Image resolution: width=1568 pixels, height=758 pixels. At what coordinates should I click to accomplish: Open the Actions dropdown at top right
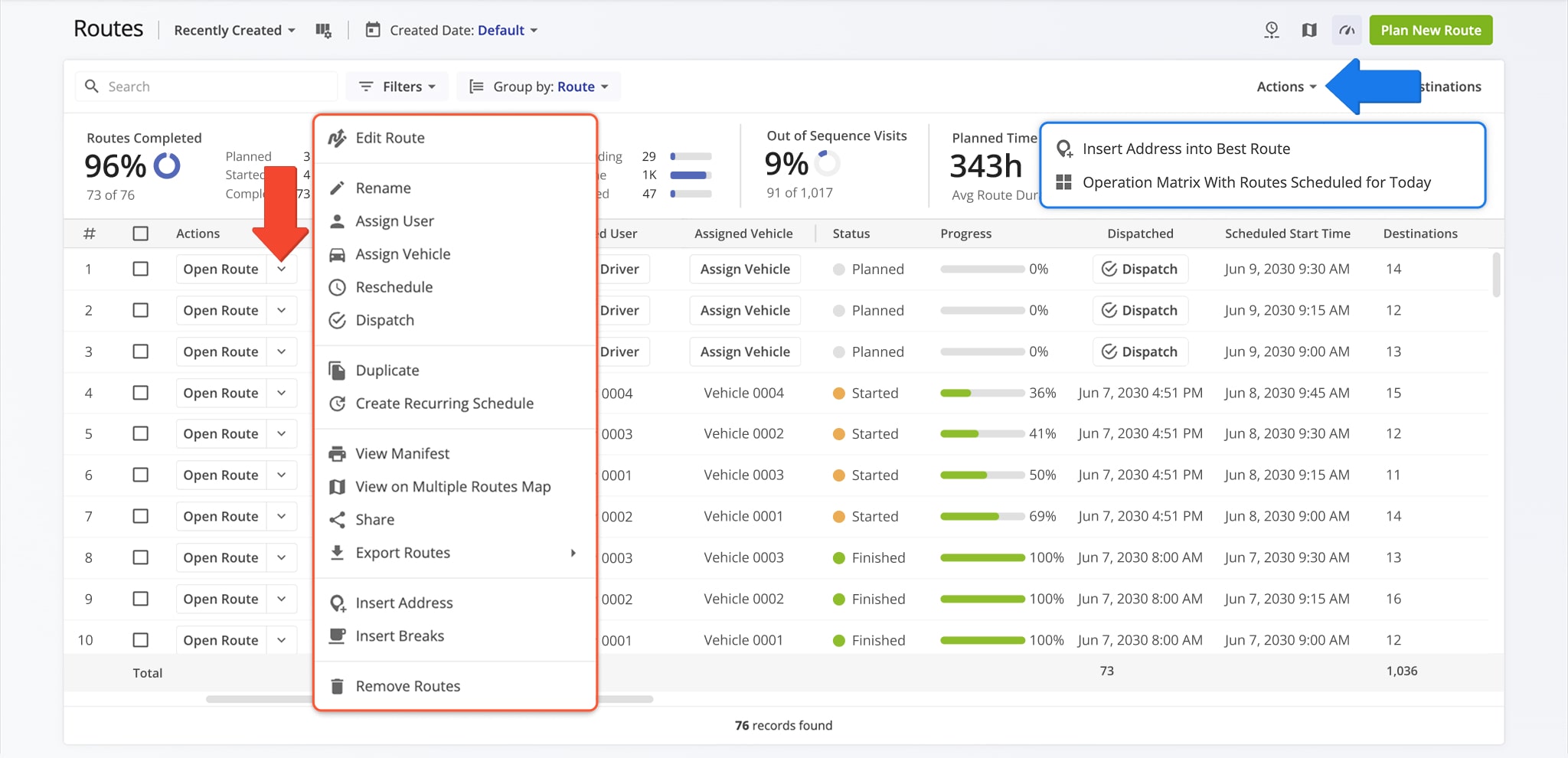pos(1286,87)
